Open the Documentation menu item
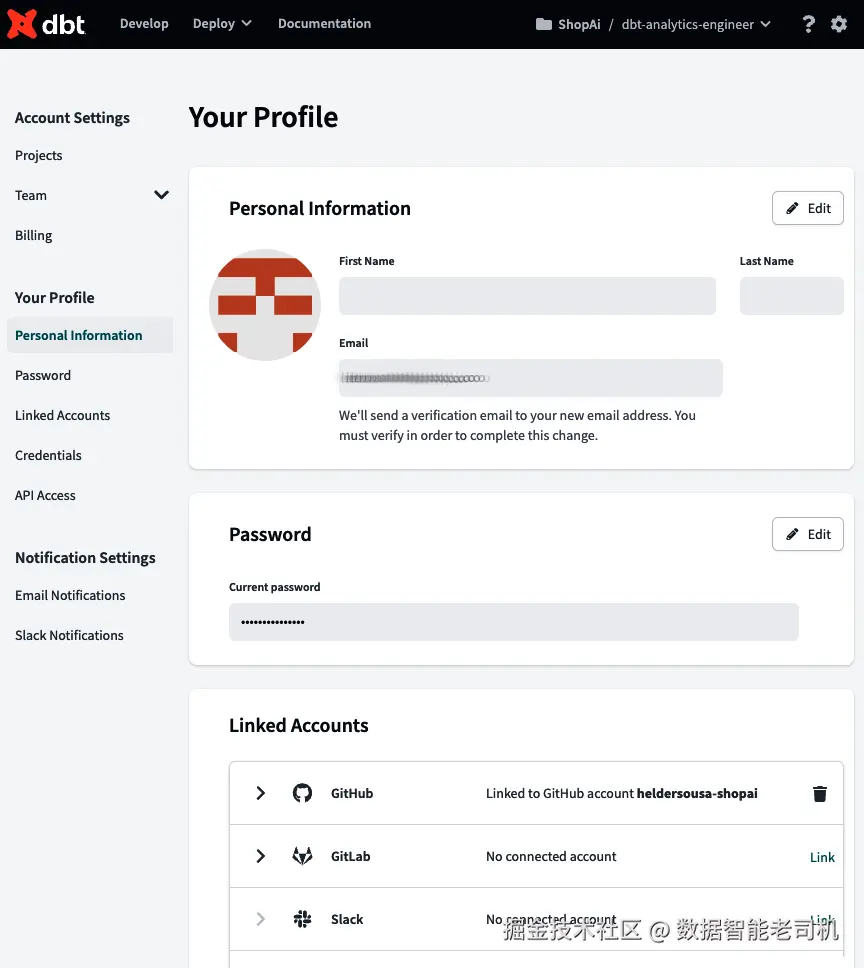The image size is (864, 968). [324, 23]
